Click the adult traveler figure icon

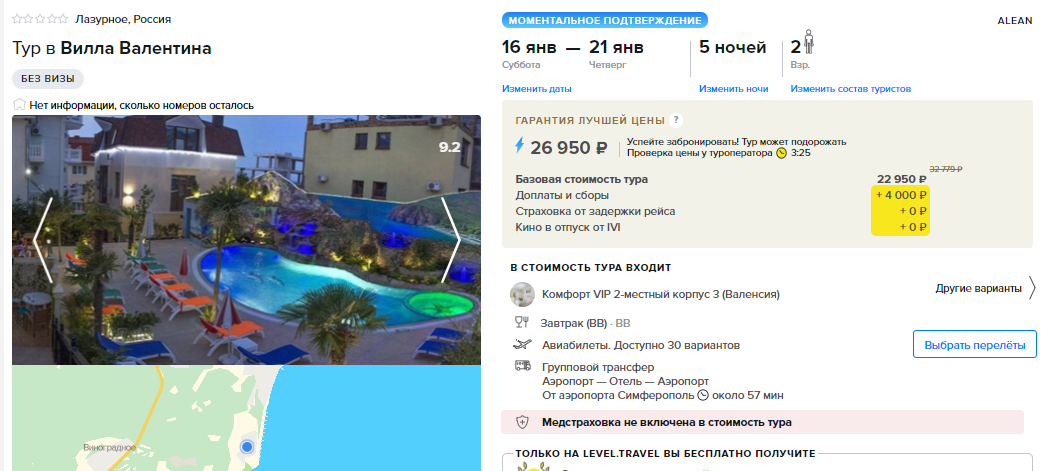click(809, 41)
